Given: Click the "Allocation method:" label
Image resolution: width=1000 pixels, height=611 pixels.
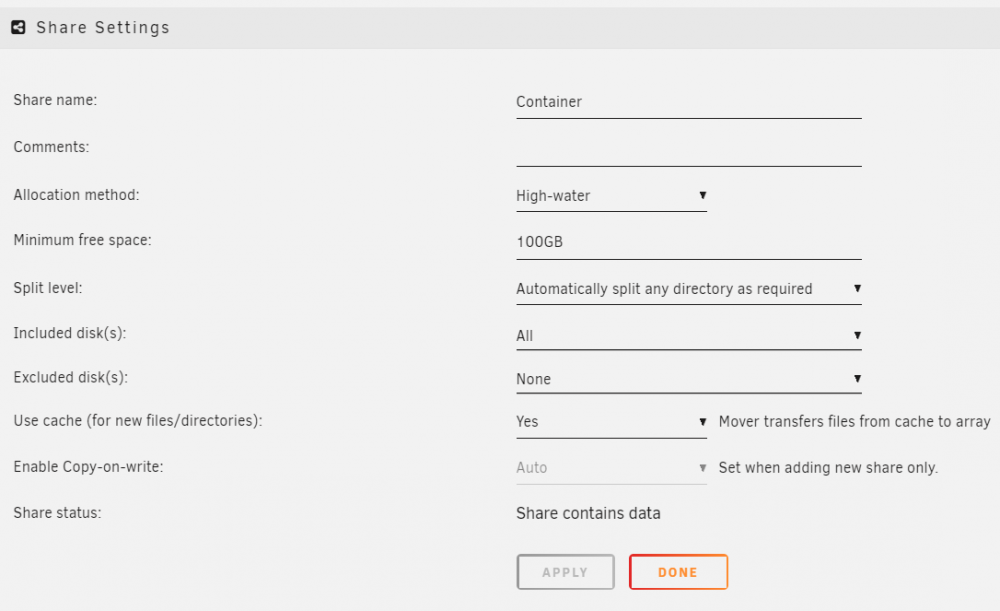Looking at the screenshot, I should tap(77, 195).
